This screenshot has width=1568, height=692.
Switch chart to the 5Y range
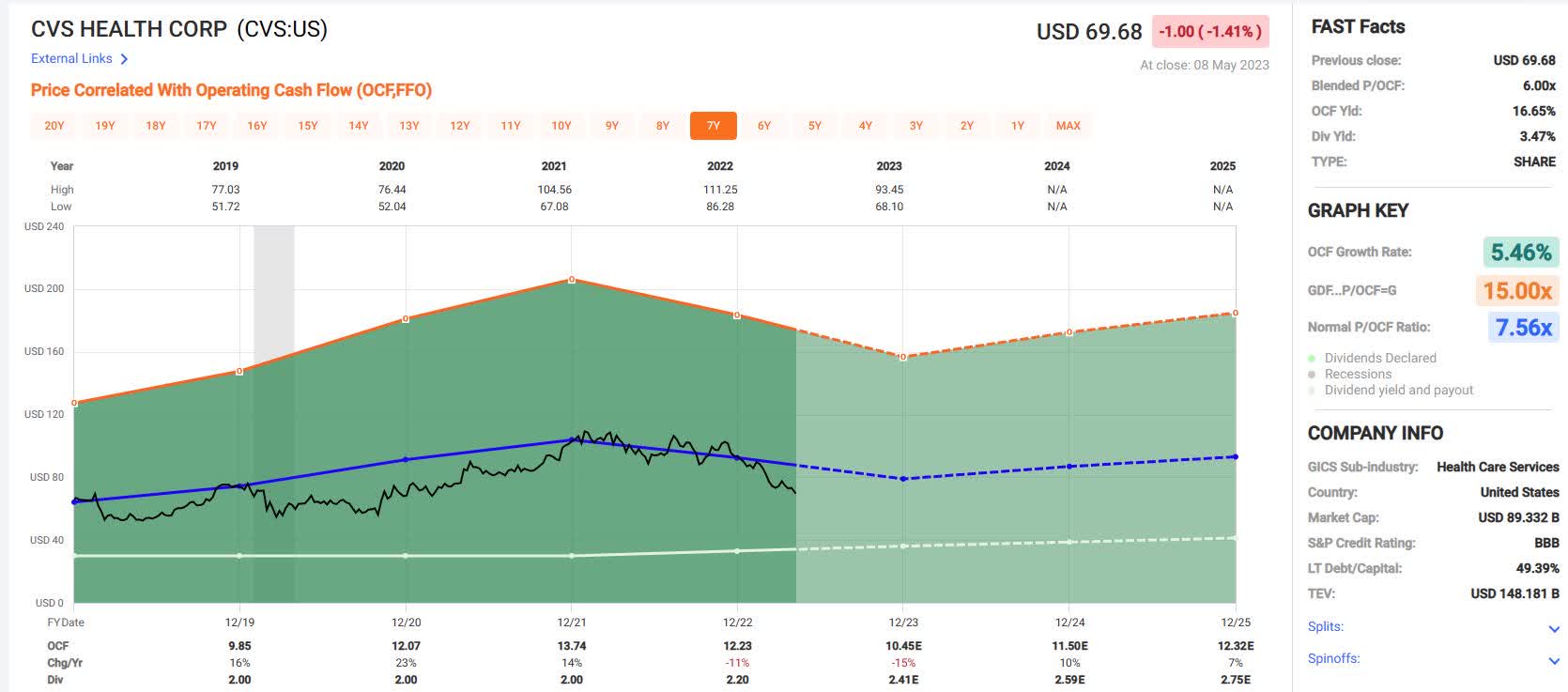[814, 126]
